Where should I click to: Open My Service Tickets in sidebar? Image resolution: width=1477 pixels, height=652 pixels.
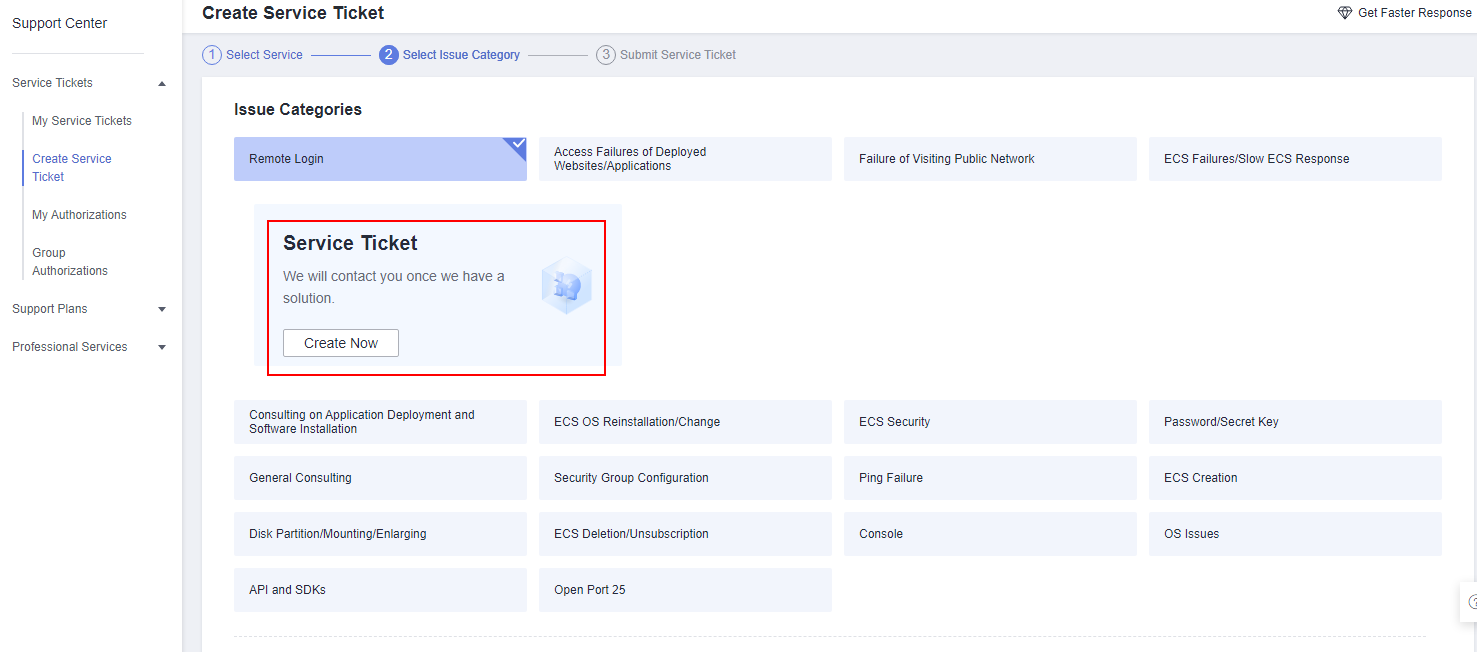pyautogui.click(x=82, y=121)
